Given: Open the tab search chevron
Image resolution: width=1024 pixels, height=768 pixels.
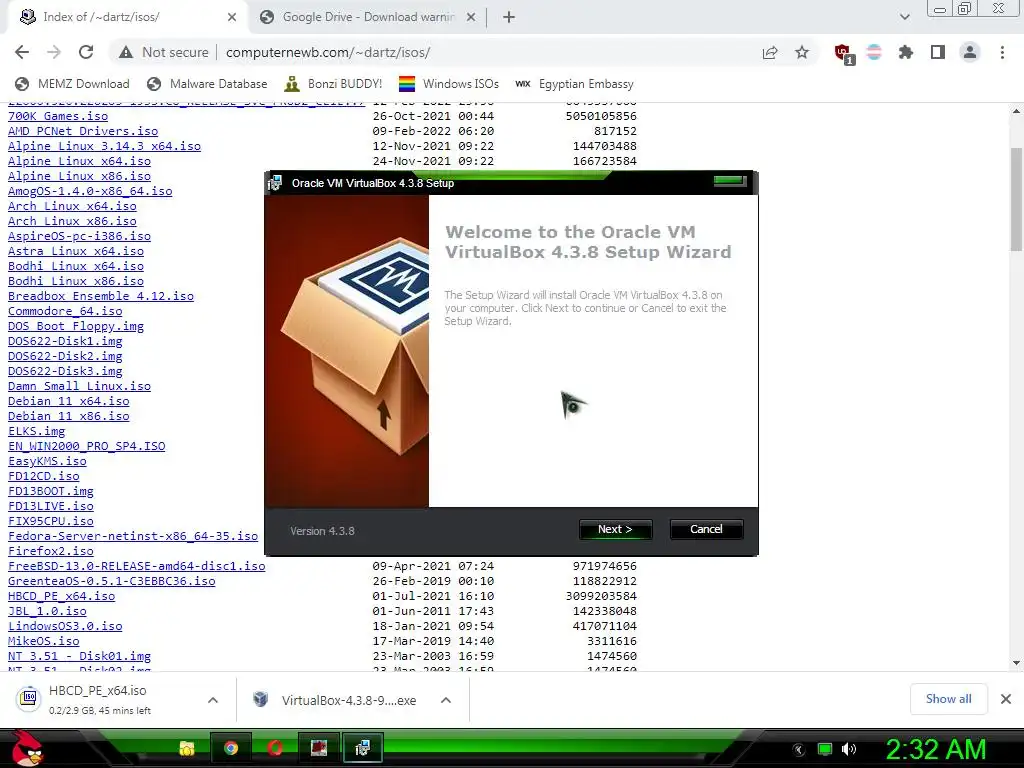Looking at the screenshot, I should click(x=904, y=17).
